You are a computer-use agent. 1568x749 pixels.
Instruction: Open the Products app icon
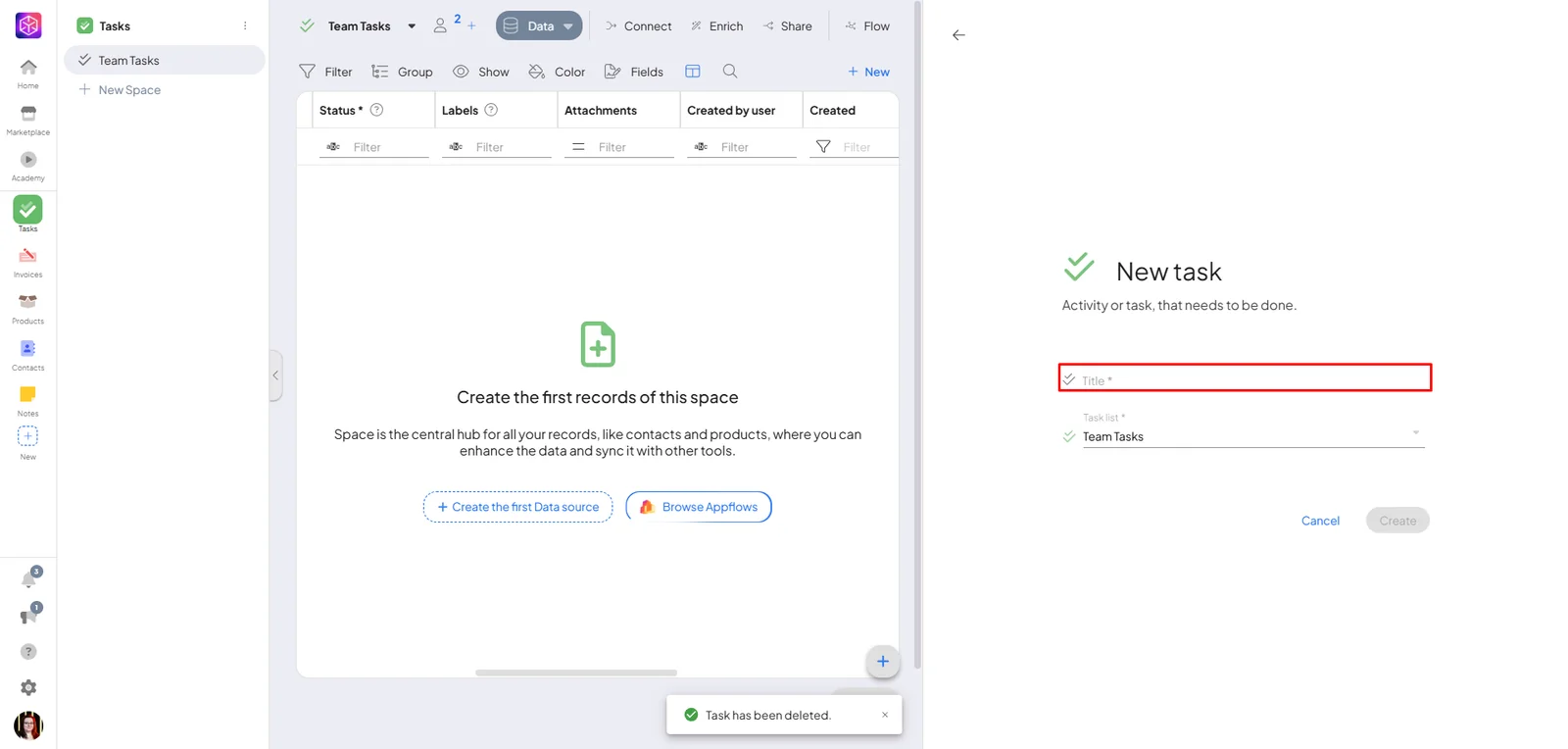coord(27,308)
